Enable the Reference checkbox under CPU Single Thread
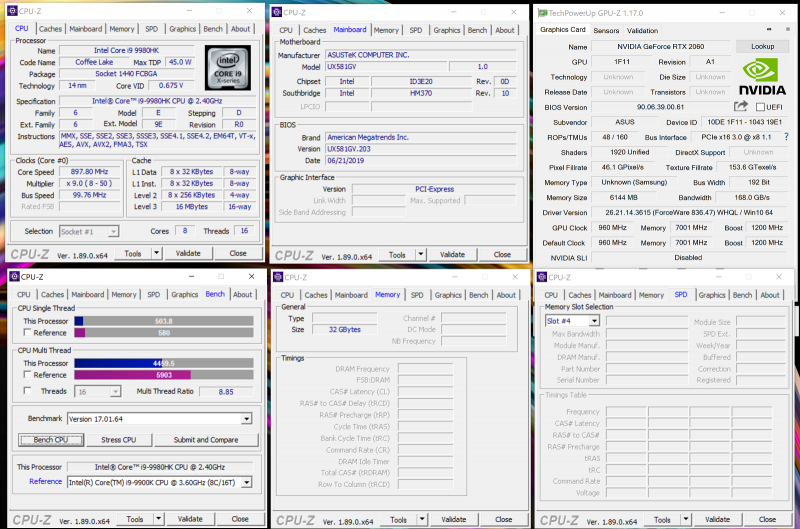The image size is (800, 529). tap(28, 333)
